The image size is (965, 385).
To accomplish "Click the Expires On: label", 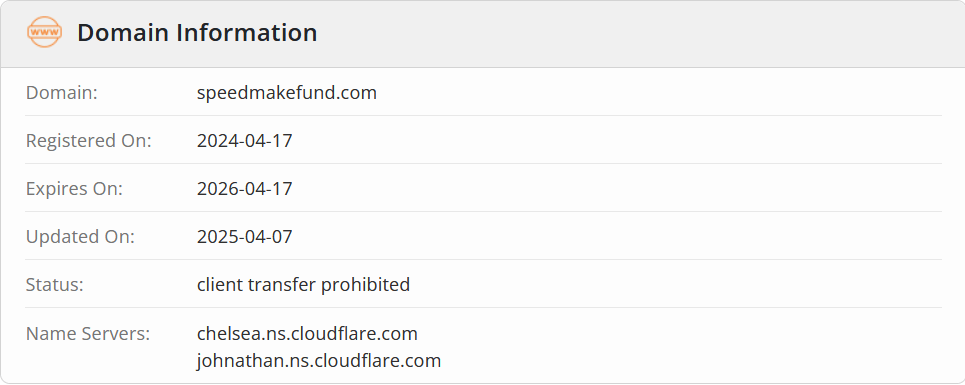I will coord(74,189).
